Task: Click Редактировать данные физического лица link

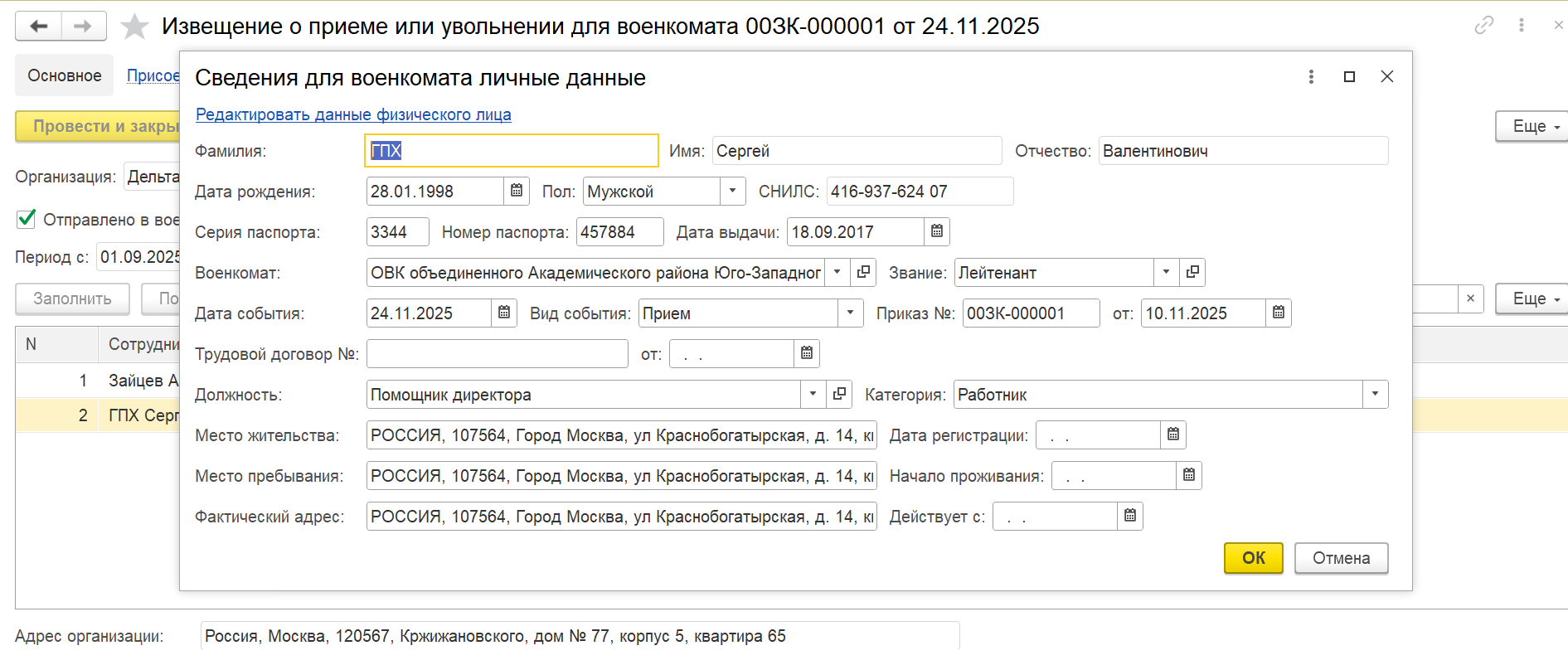Action: pos(353,114)
